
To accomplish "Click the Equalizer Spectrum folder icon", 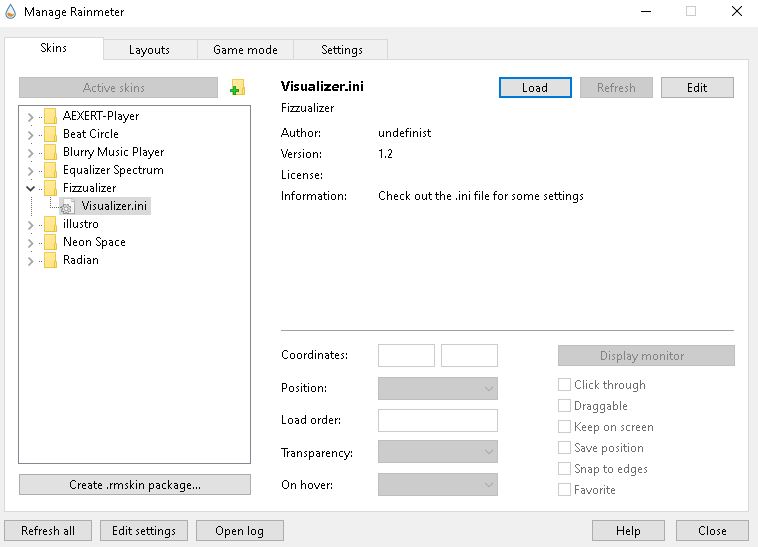I will coord(50,170).
